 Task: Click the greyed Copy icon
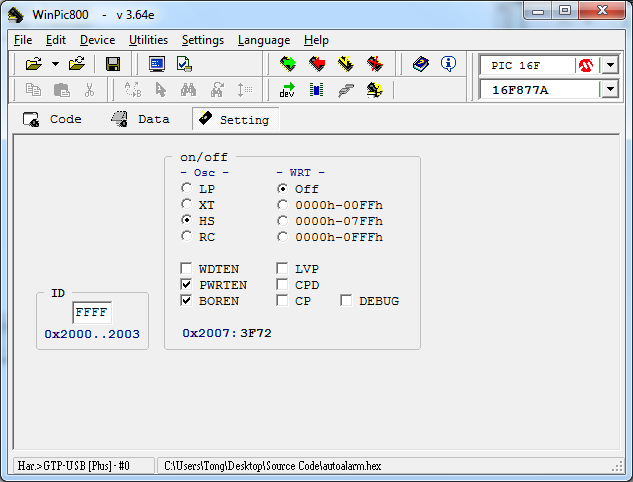point(33,90)
